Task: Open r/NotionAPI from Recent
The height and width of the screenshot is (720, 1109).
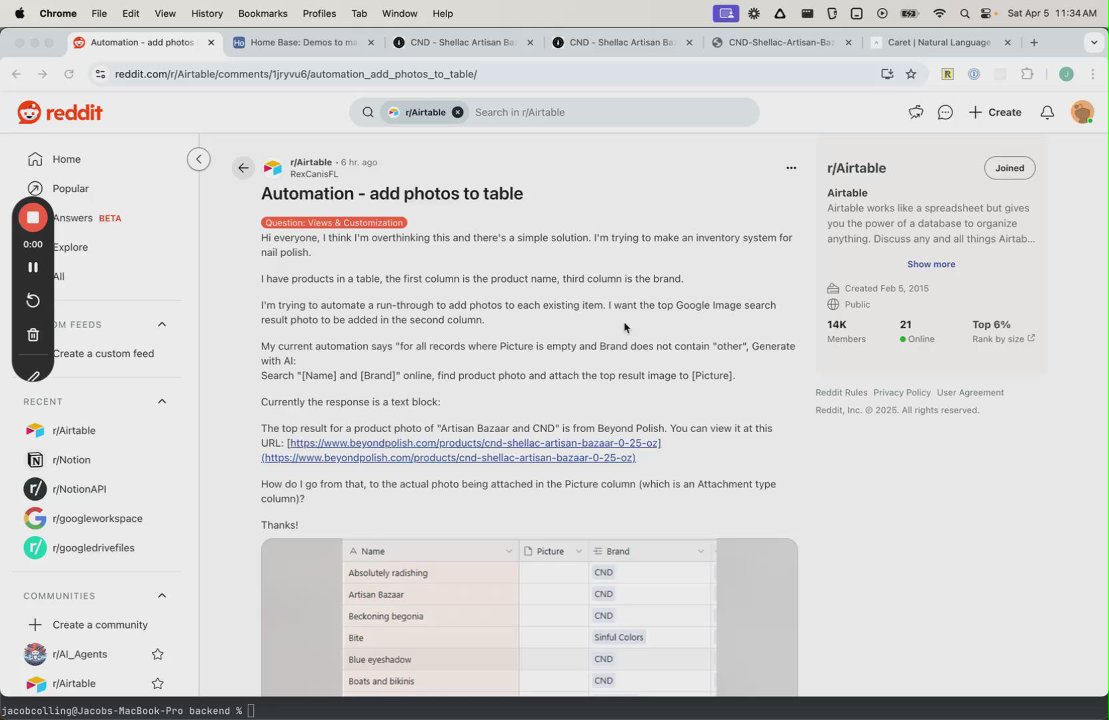Action: point(79,489)
